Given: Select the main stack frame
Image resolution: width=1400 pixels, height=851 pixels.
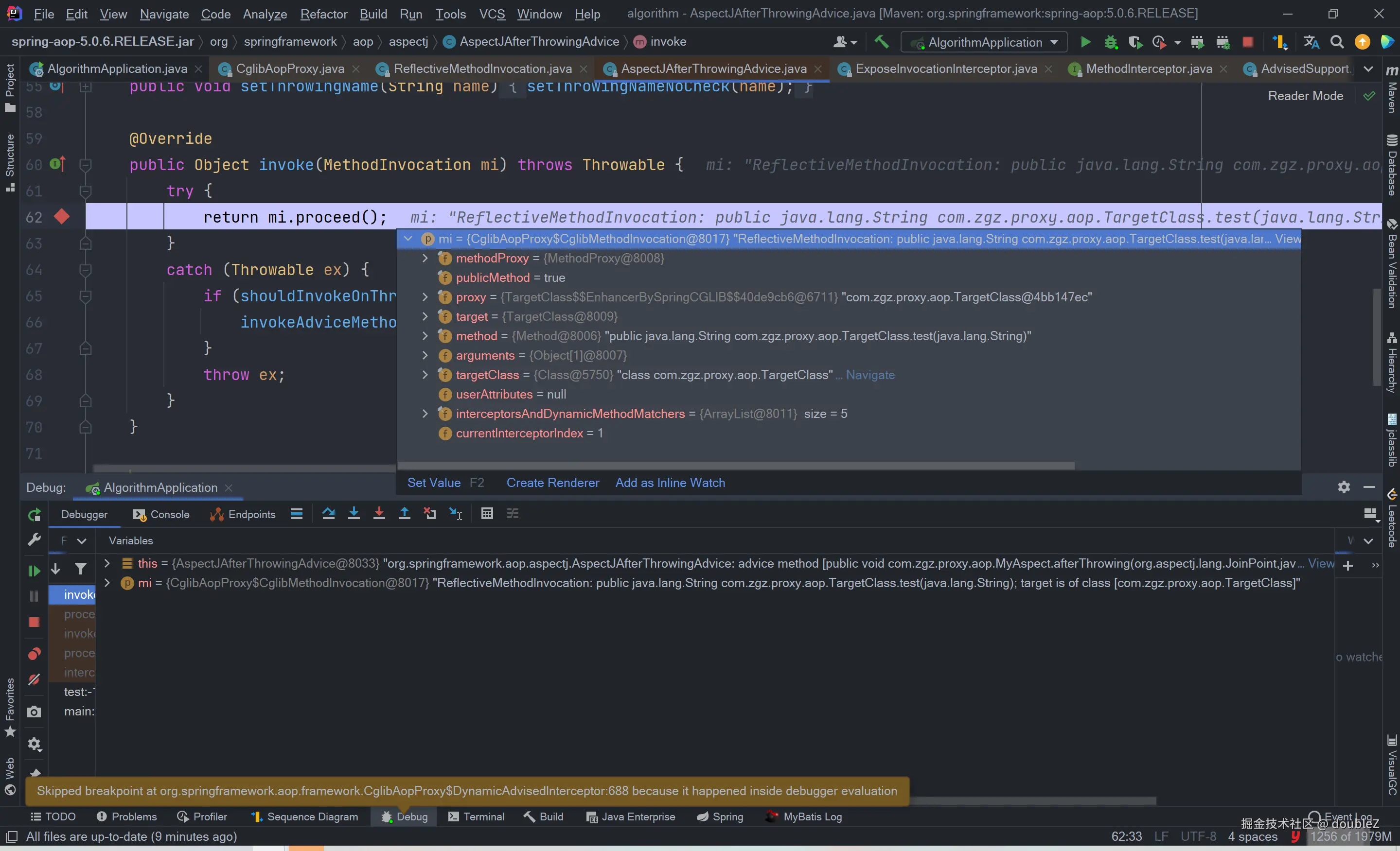Looking at the screenshot, I should 79,712.
